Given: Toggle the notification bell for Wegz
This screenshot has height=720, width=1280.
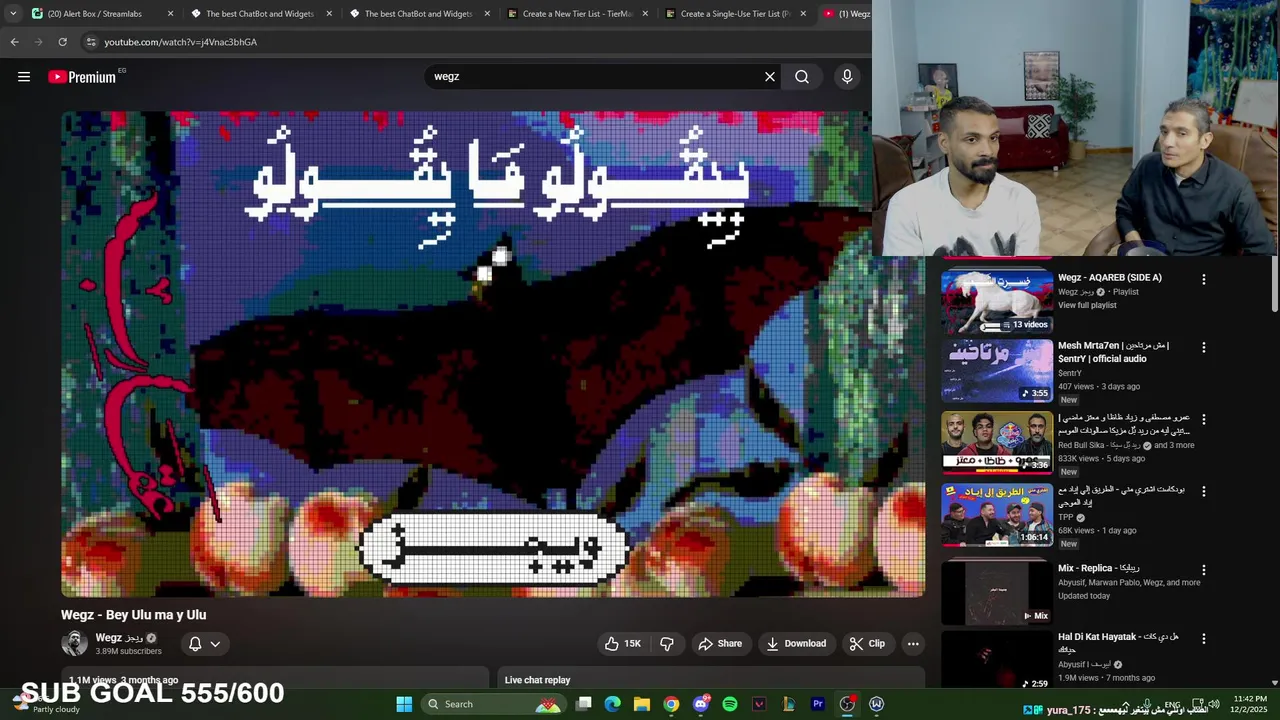Looking at the screenshot, I should pyautogui.click(x=195, y=644).
